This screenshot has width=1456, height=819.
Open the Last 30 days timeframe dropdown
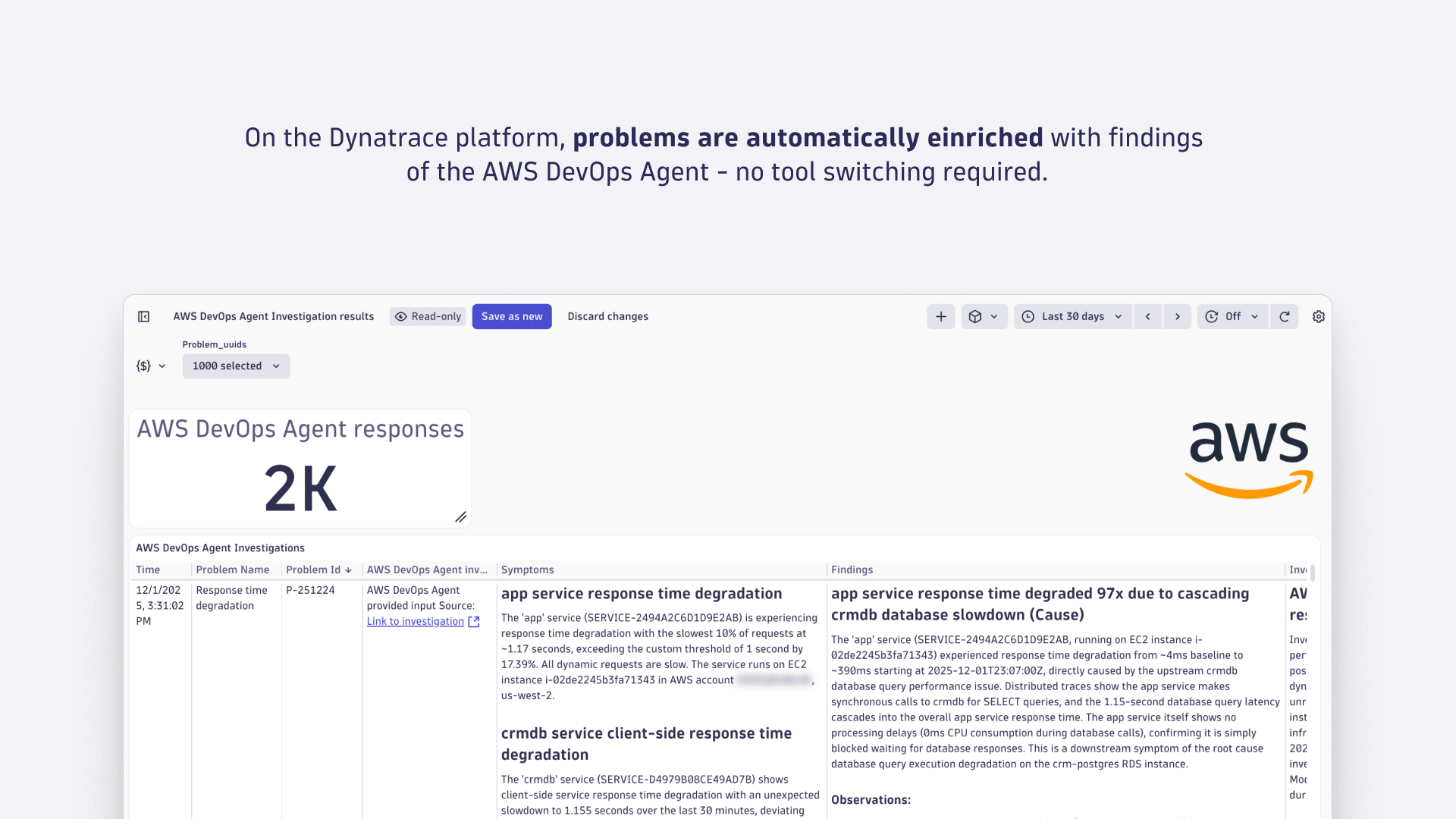click(x=1072, y=316)
